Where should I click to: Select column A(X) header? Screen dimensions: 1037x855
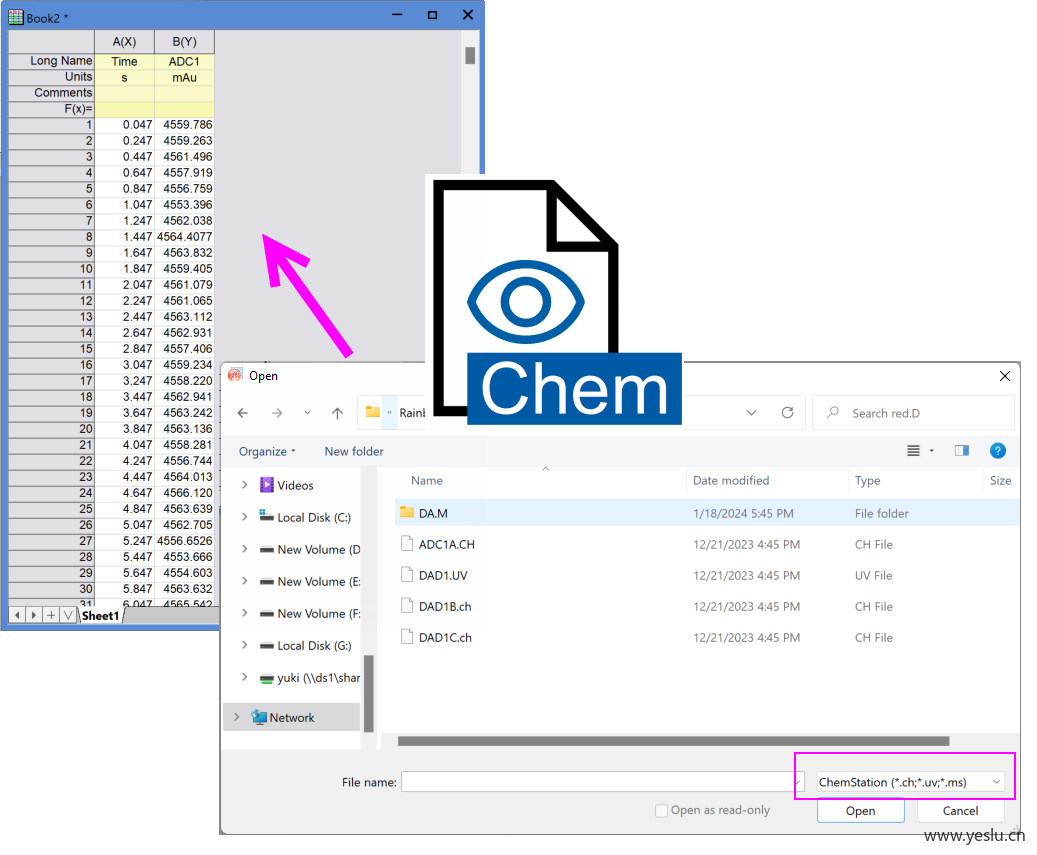point(124,42)
